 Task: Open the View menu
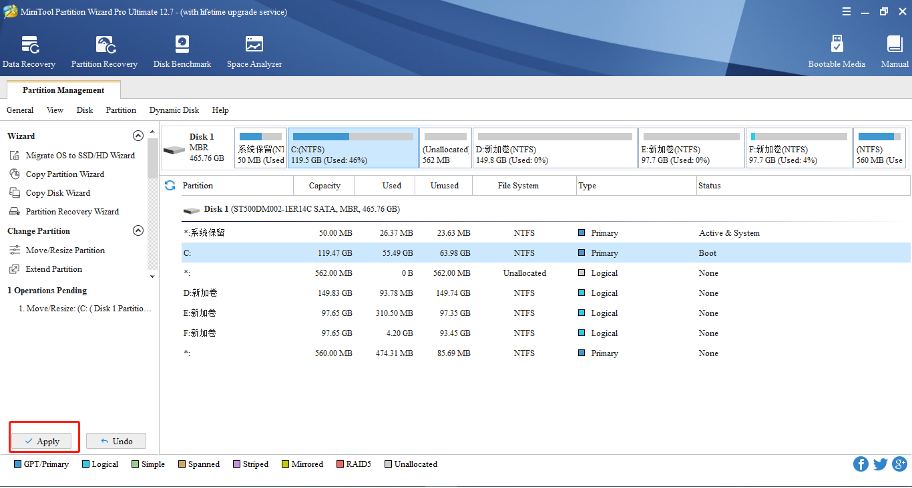click(55, 110)
